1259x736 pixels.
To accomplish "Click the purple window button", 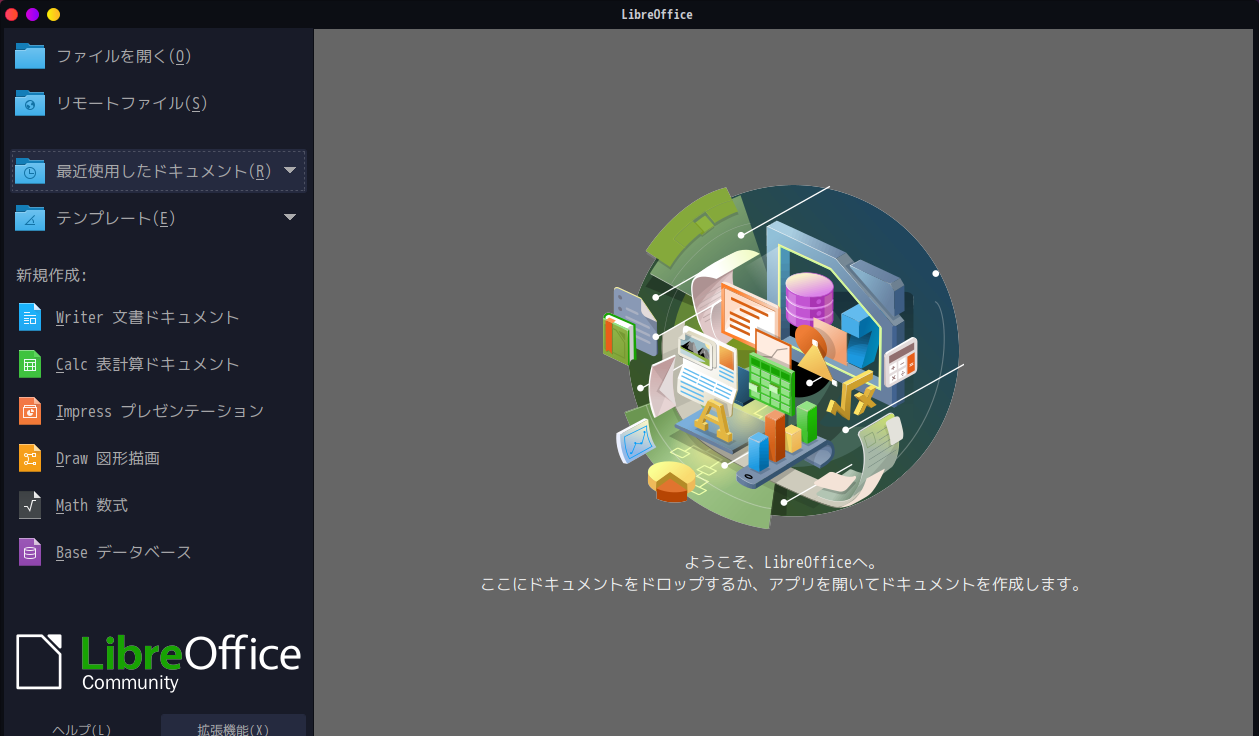I will point(33,14).
